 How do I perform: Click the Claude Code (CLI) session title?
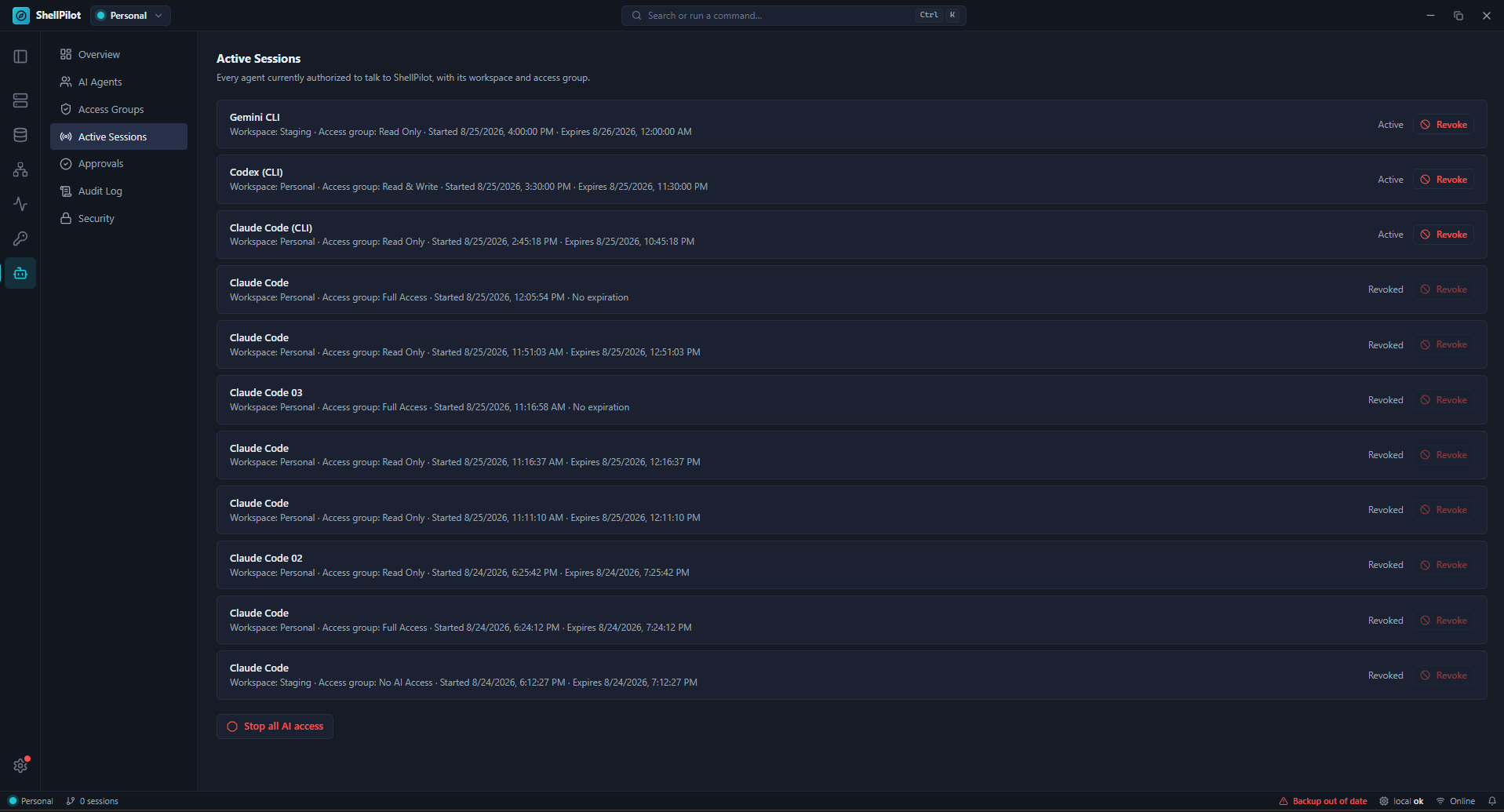[x=271, y=228]
